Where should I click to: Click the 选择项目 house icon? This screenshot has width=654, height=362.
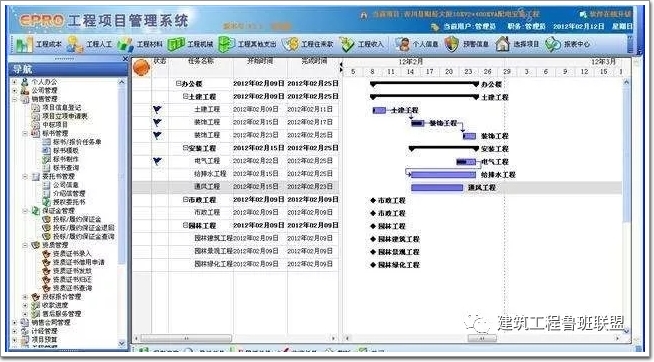pyautogui.click(x=503, y=44)
